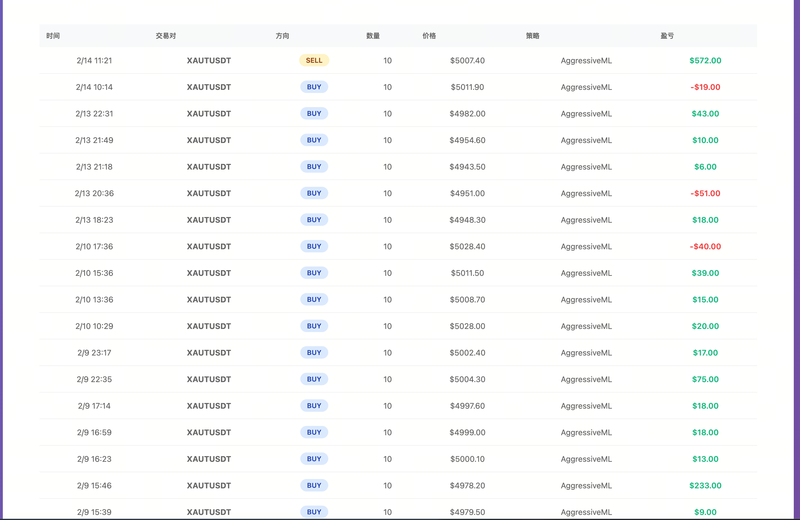This screenshot has height=520, width=800.
Task: Click AggressiveML in the 2/9 22:35 row
Action: pos(586,379)
